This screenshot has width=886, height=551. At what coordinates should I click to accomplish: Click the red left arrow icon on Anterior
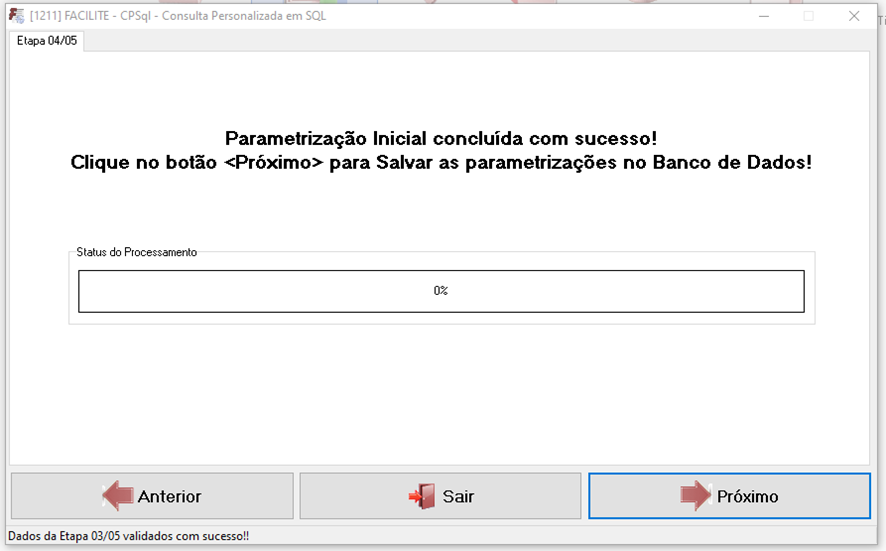coord(117,496)
